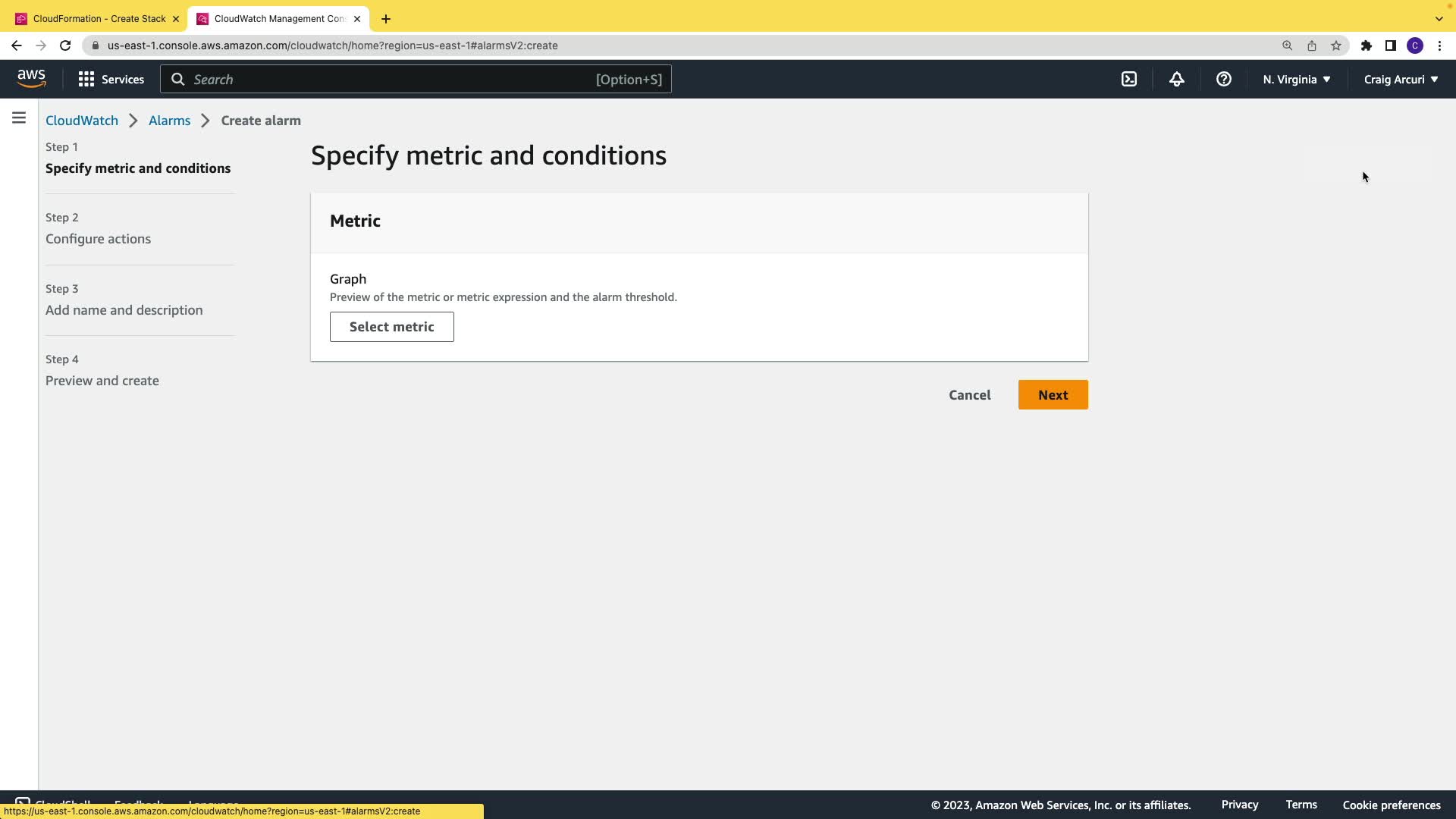Image resolution: width=1456 pixels, height=819 pixels.
Task: Open the CloudShell terminal icon
Action: coord(1129,79)
